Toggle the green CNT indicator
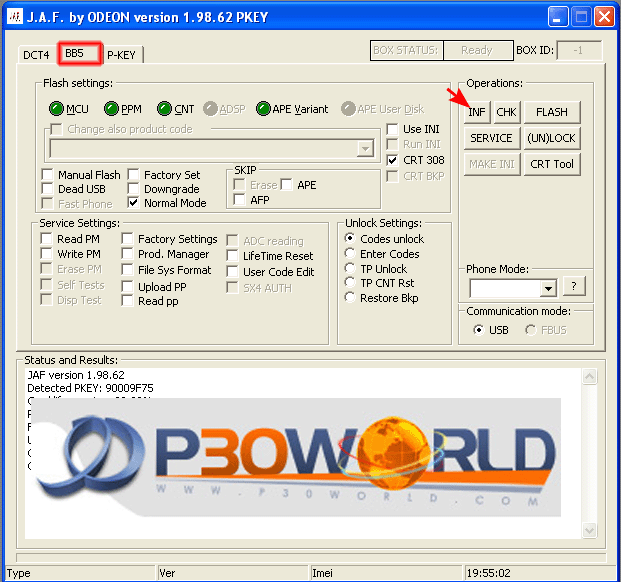621x582 pixels. [x=164, y=109]
